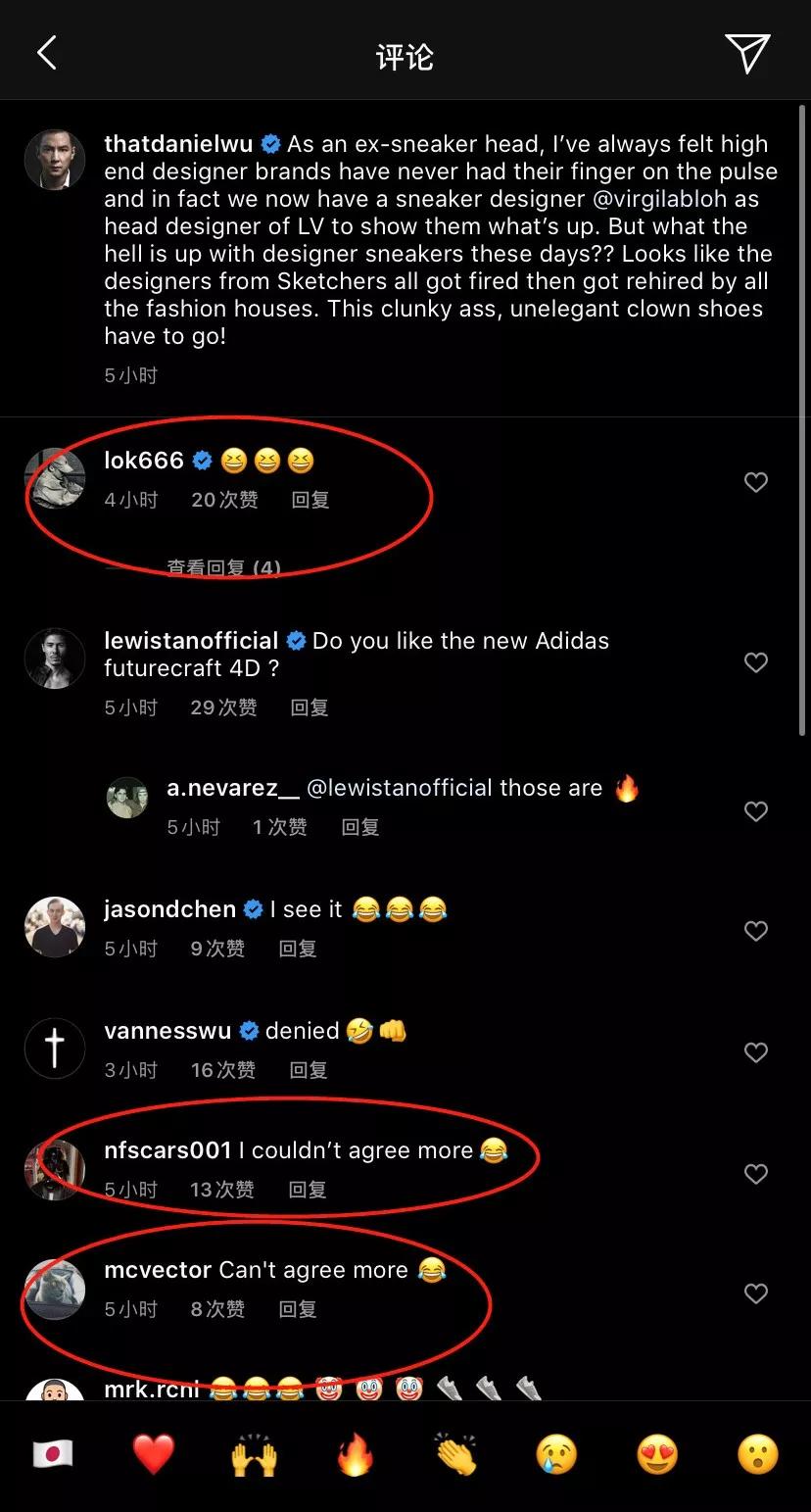The width and height of the screenshot is (811, 1512).
Task: Tap the back arrow icon
Action: [x=46, y=54]
